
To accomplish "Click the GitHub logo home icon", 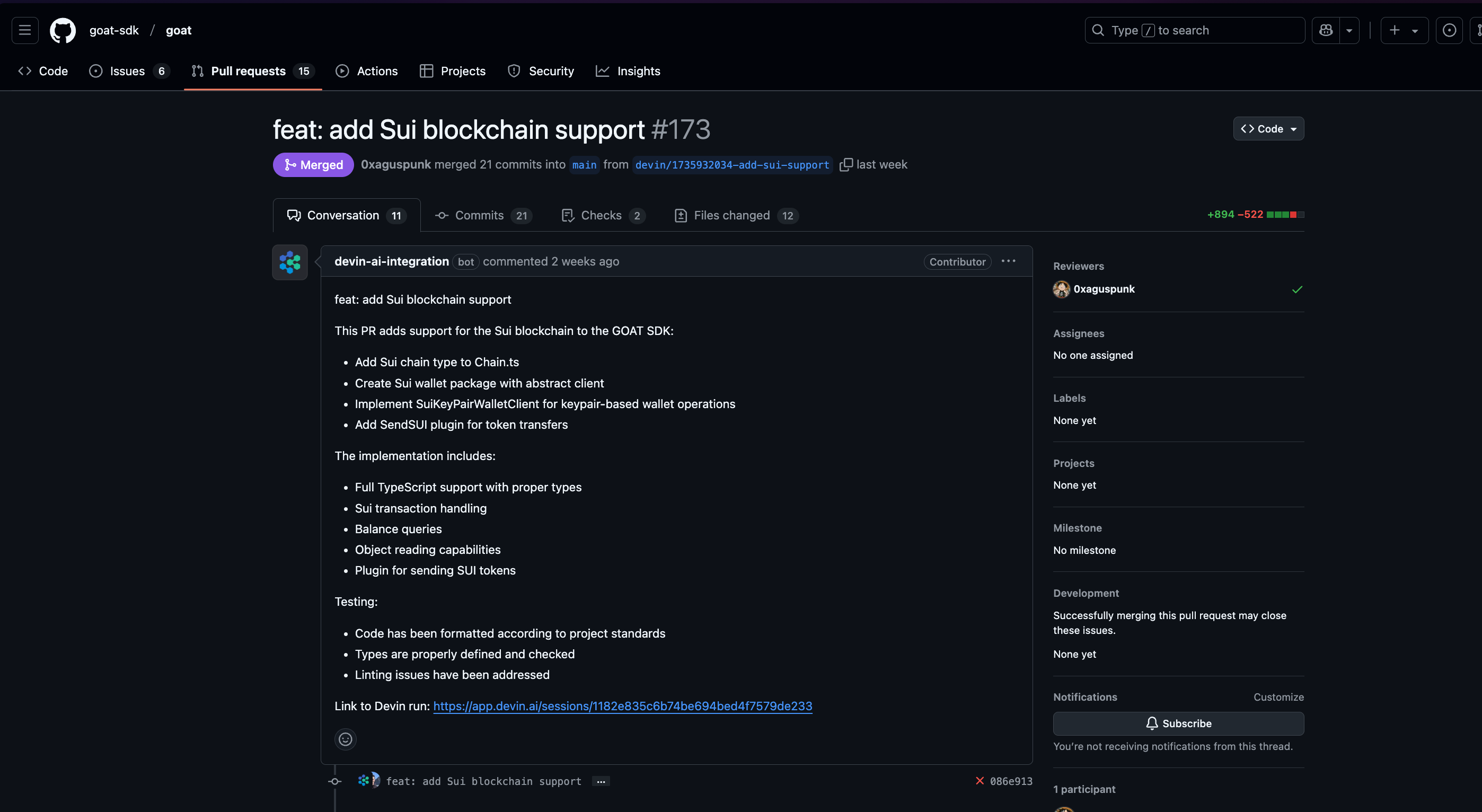I will click(63, 30).
